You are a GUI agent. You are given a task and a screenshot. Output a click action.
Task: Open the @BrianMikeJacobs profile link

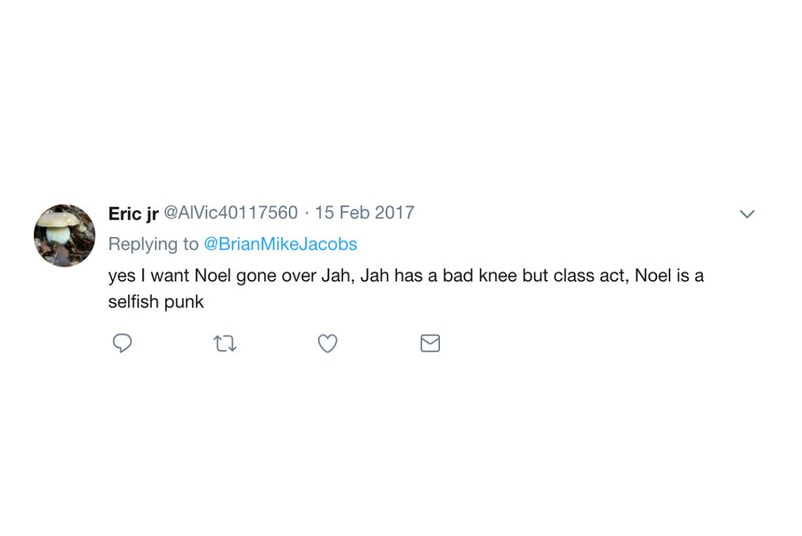(x=280, y=244)
